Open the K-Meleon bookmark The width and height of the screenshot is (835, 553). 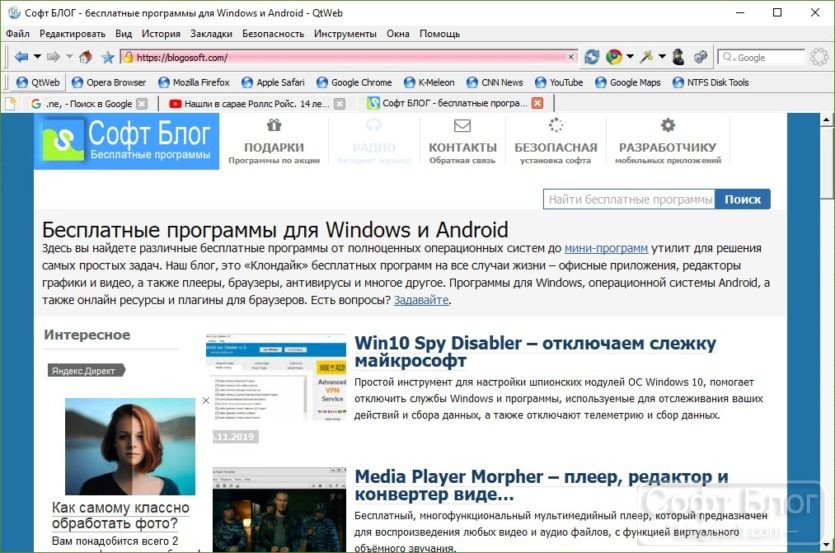click(429, 83)
